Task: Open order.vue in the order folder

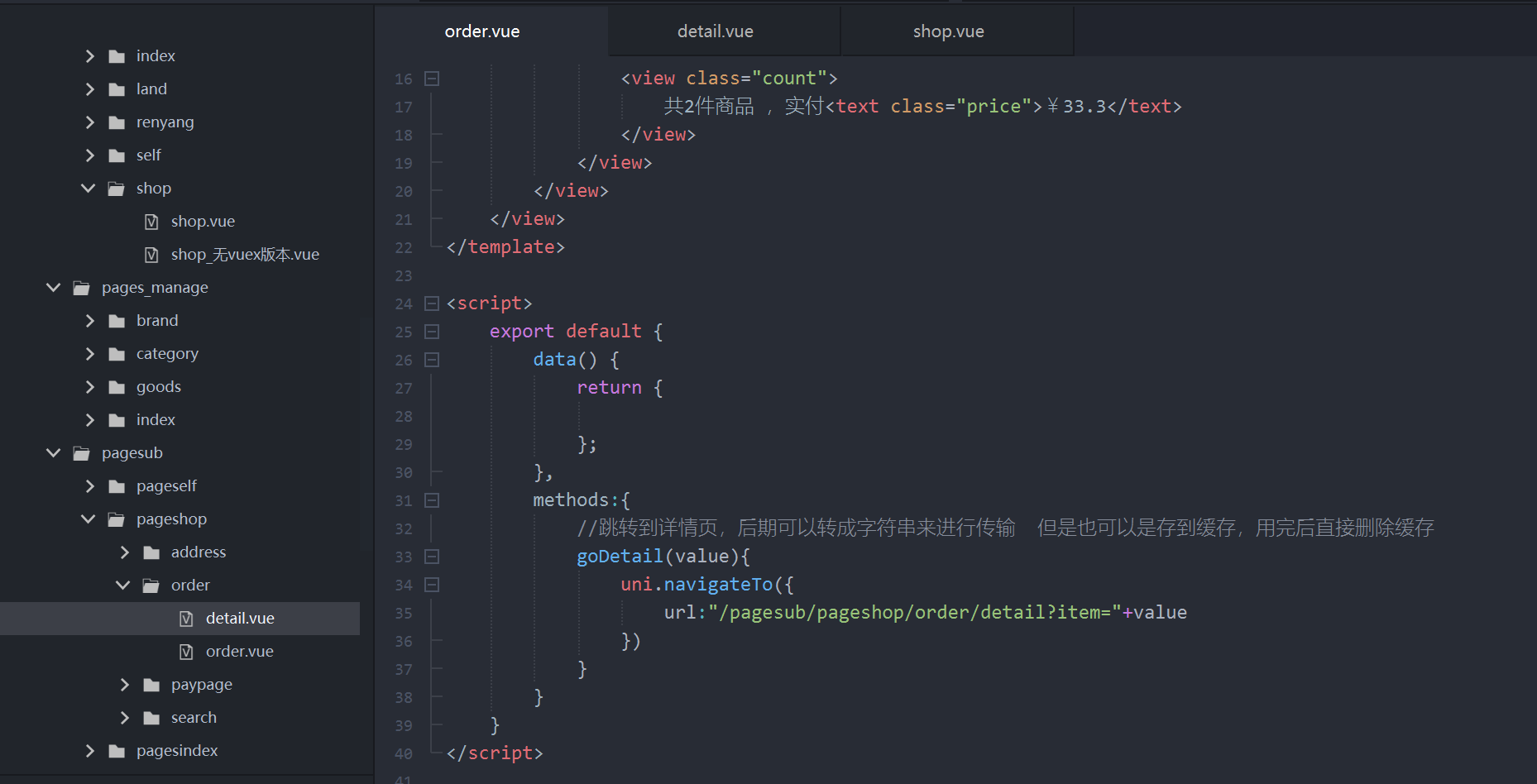Action: coord(239,652)
